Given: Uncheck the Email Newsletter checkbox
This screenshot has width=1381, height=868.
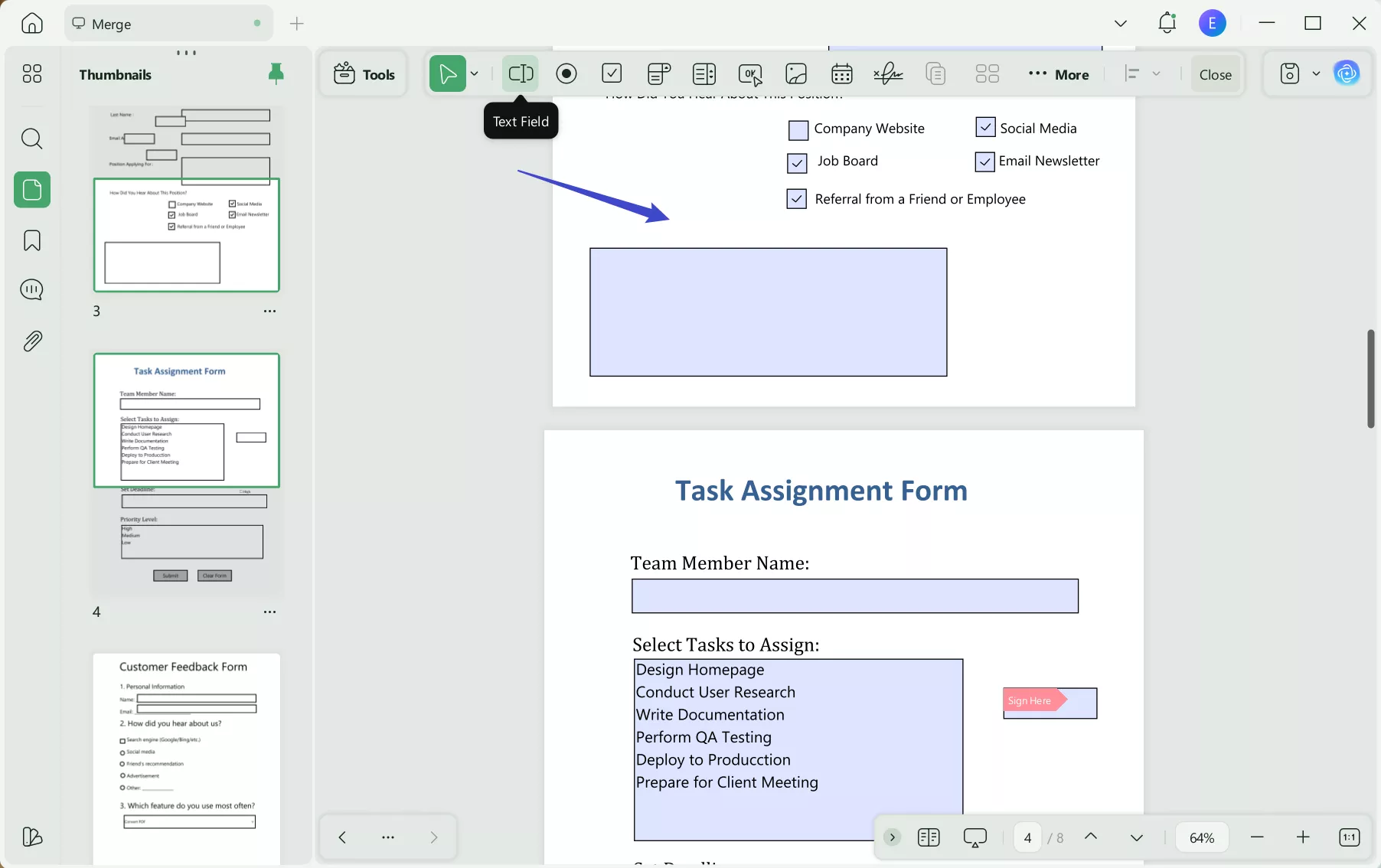Looking at the screenshot, I should 985,162.
